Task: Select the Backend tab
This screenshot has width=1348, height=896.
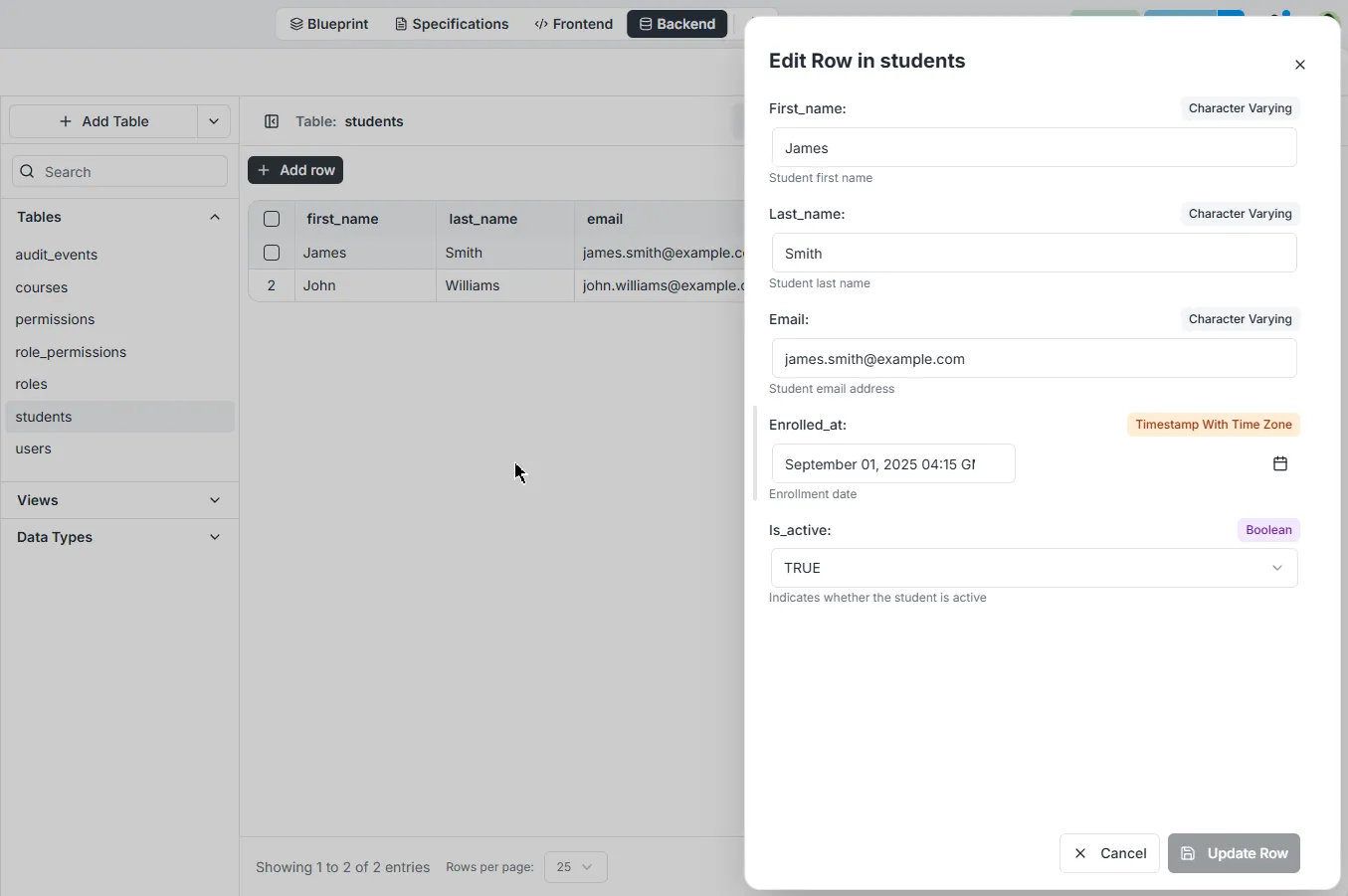Action: pos(676,24)
